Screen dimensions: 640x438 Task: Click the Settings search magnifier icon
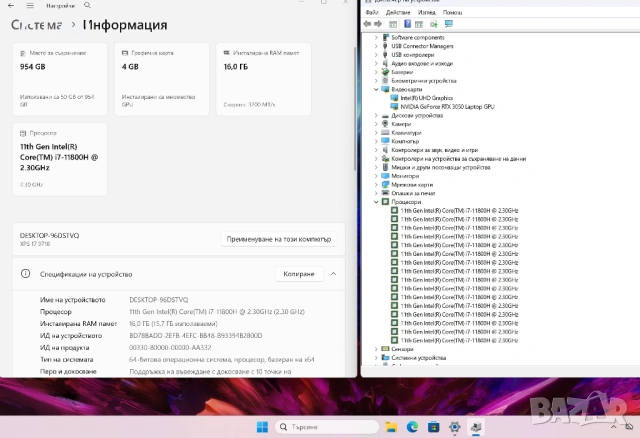87,5
